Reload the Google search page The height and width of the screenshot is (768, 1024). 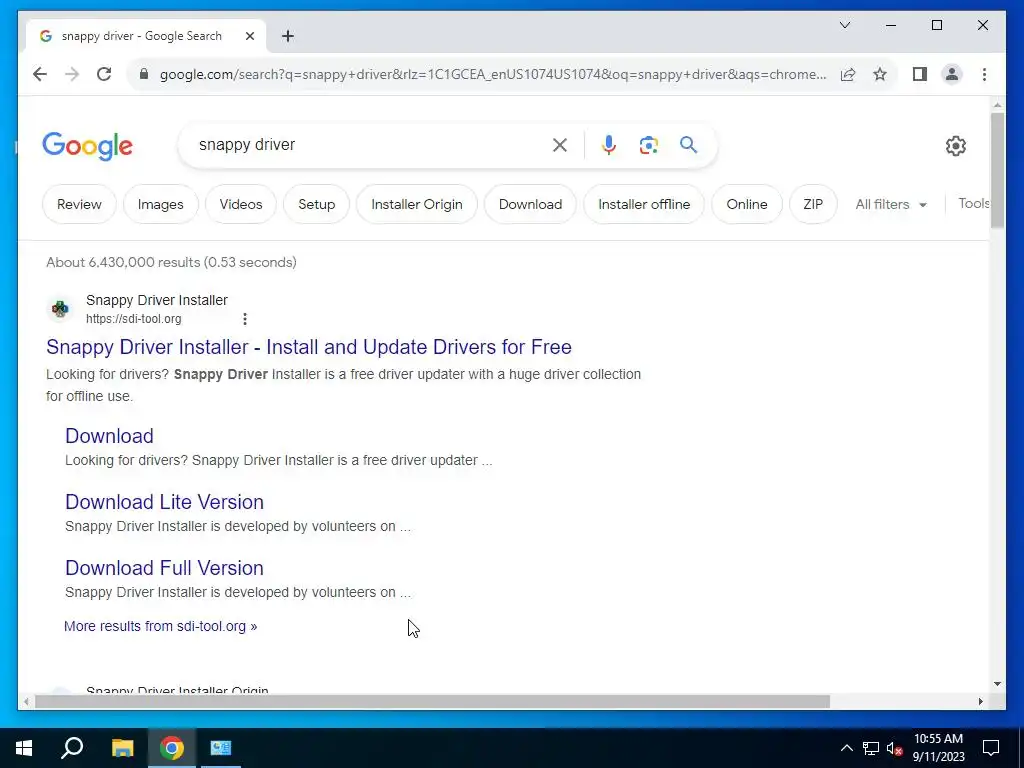pos(104,74)
